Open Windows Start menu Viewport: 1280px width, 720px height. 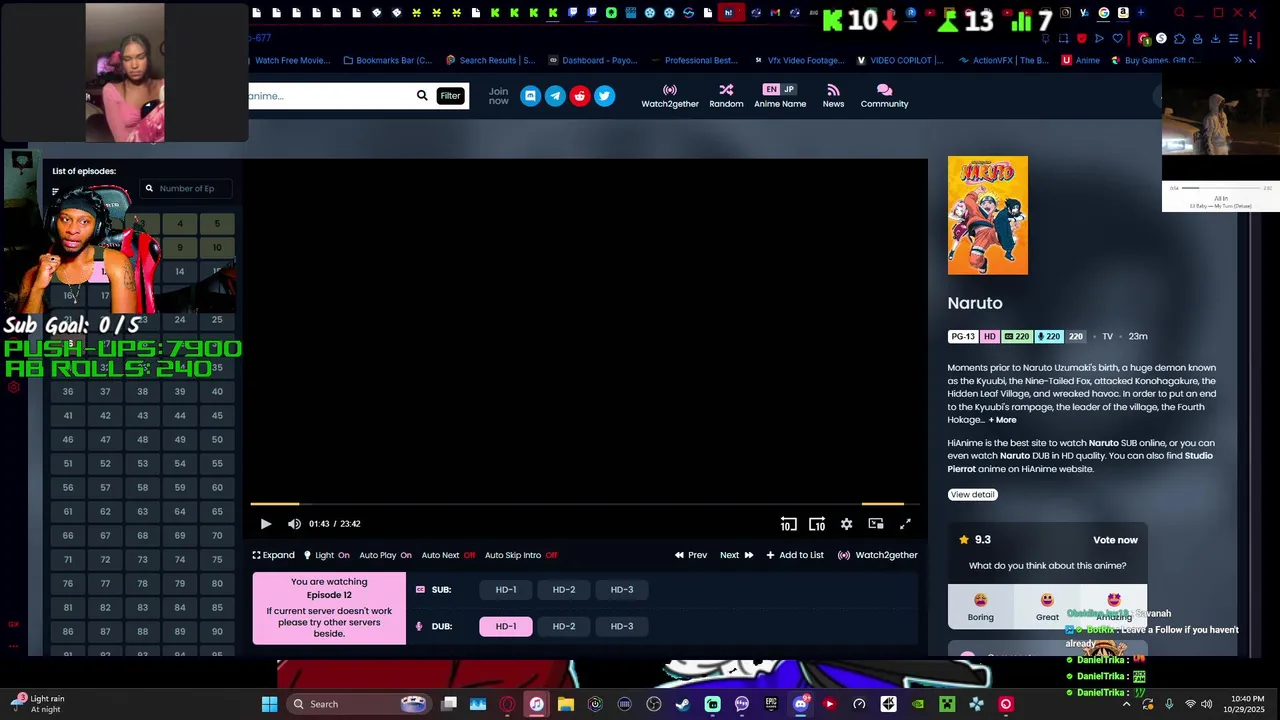[x=269, y=704]
